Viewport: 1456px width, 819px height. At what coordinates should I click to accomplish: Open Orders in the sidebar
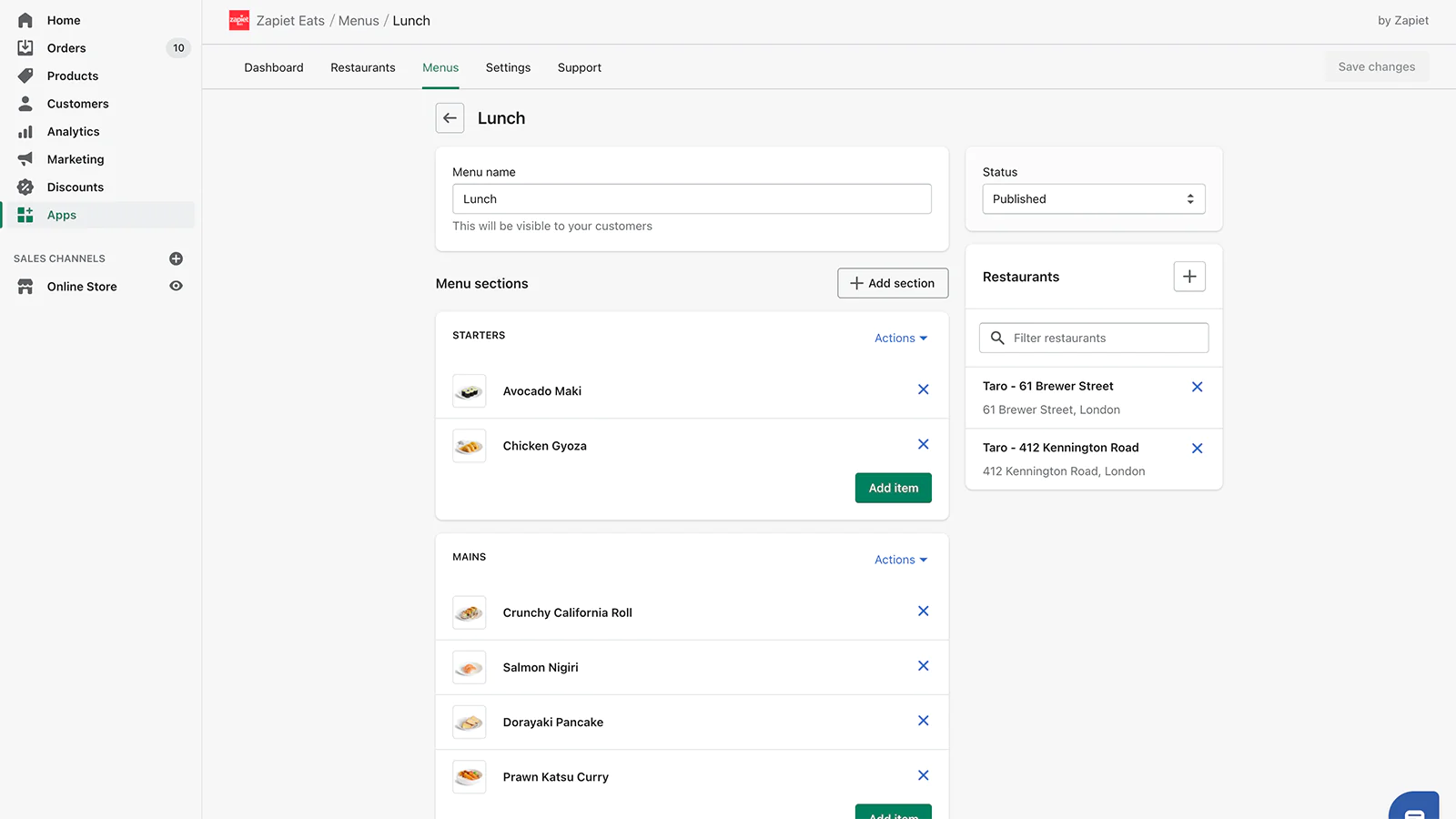pos(66,48)
